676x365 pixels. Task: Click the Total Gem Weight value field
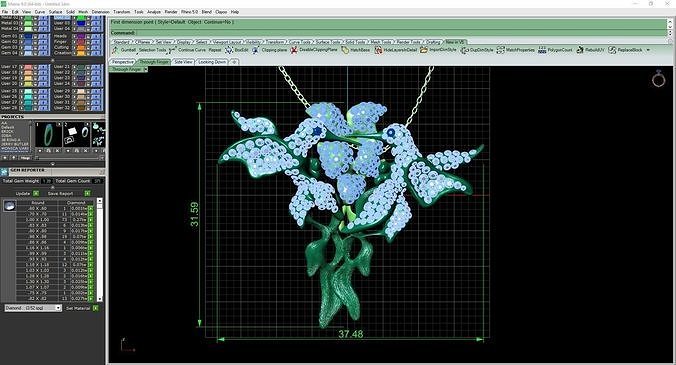[x=47, y=181]
